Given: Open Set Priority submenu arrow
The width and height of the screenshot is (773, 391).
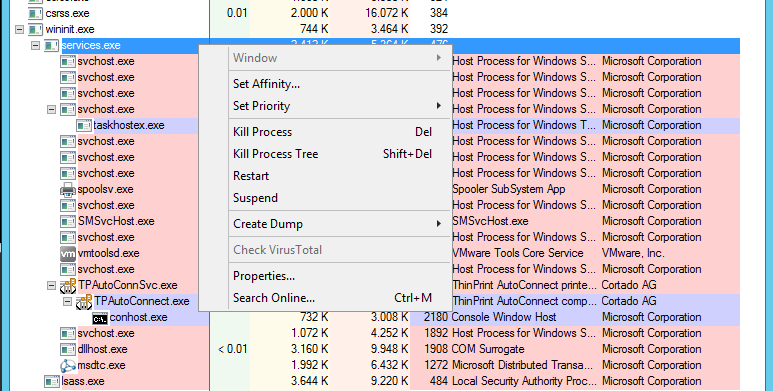Looking at the screenshot, I should 438,106.
